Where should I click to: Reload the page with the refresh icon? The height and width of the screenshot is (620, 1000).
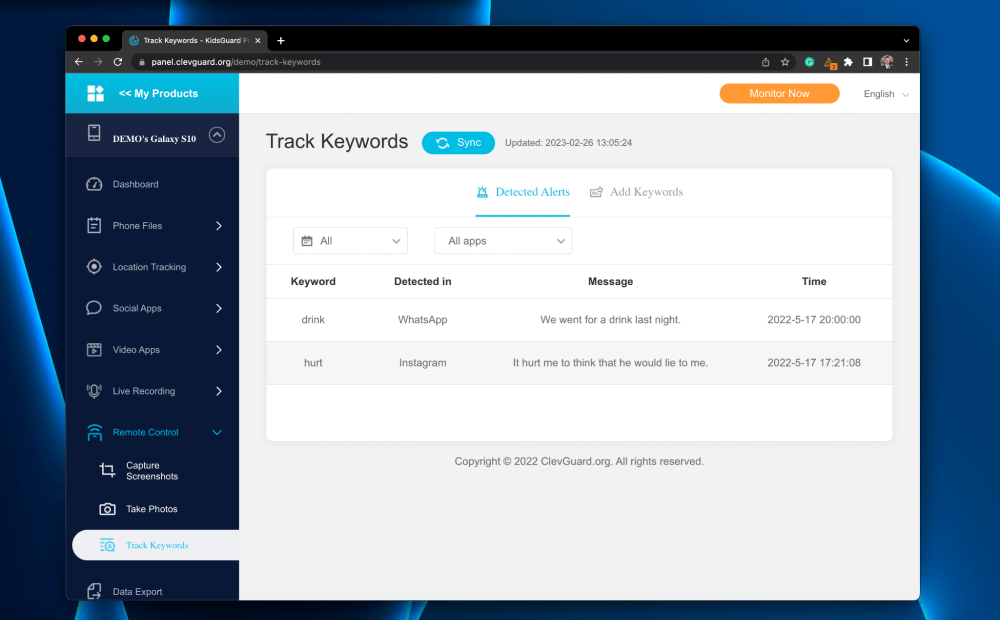pos(118,62)
